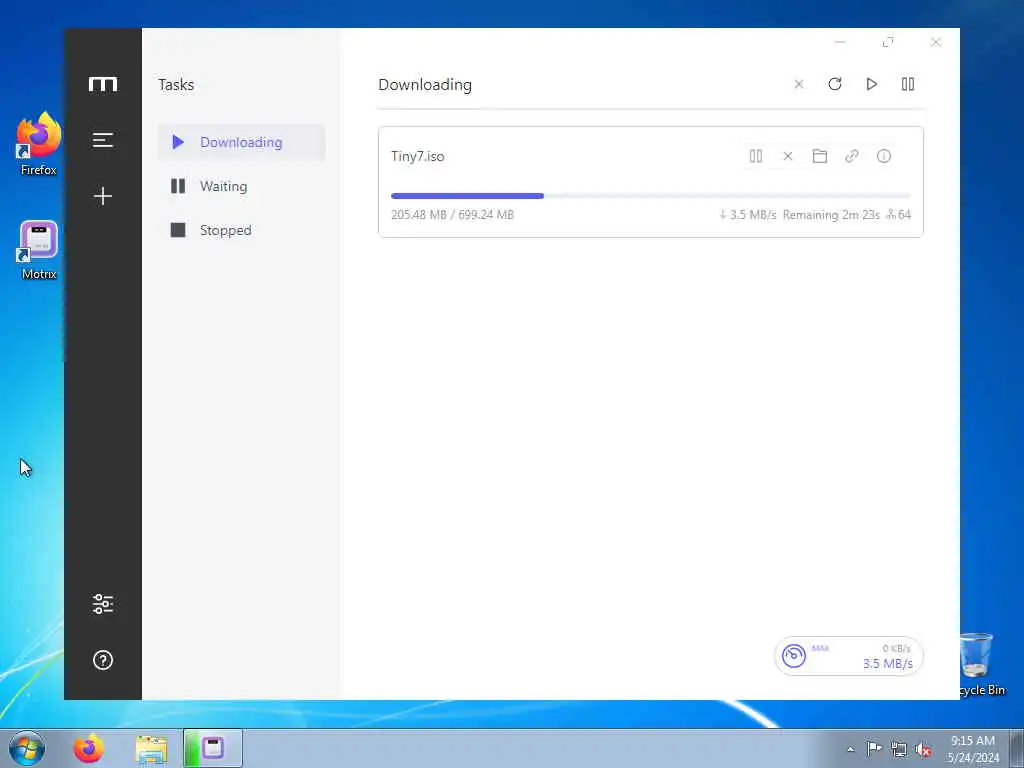
Task: Open the taskbar clock and date
Action: (x=973, y=749)
